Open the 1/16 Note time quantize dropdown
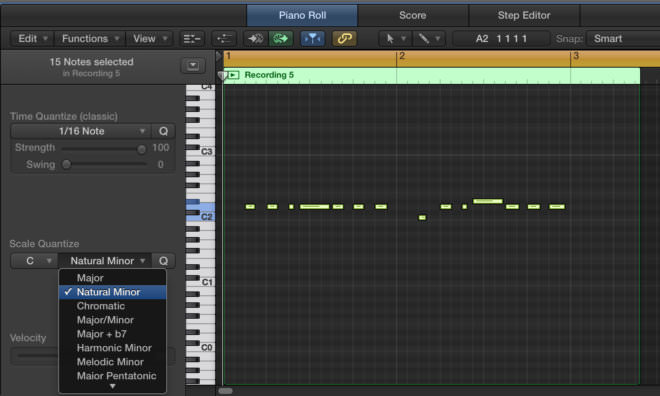Image resolution: width=660 pixels, height=396 pixels. coord(81,131)
